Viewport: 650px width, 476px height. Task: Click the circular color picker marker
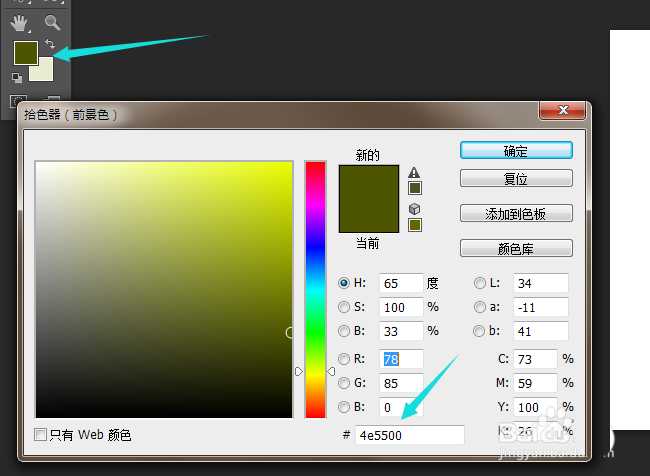tap(290, 333)
